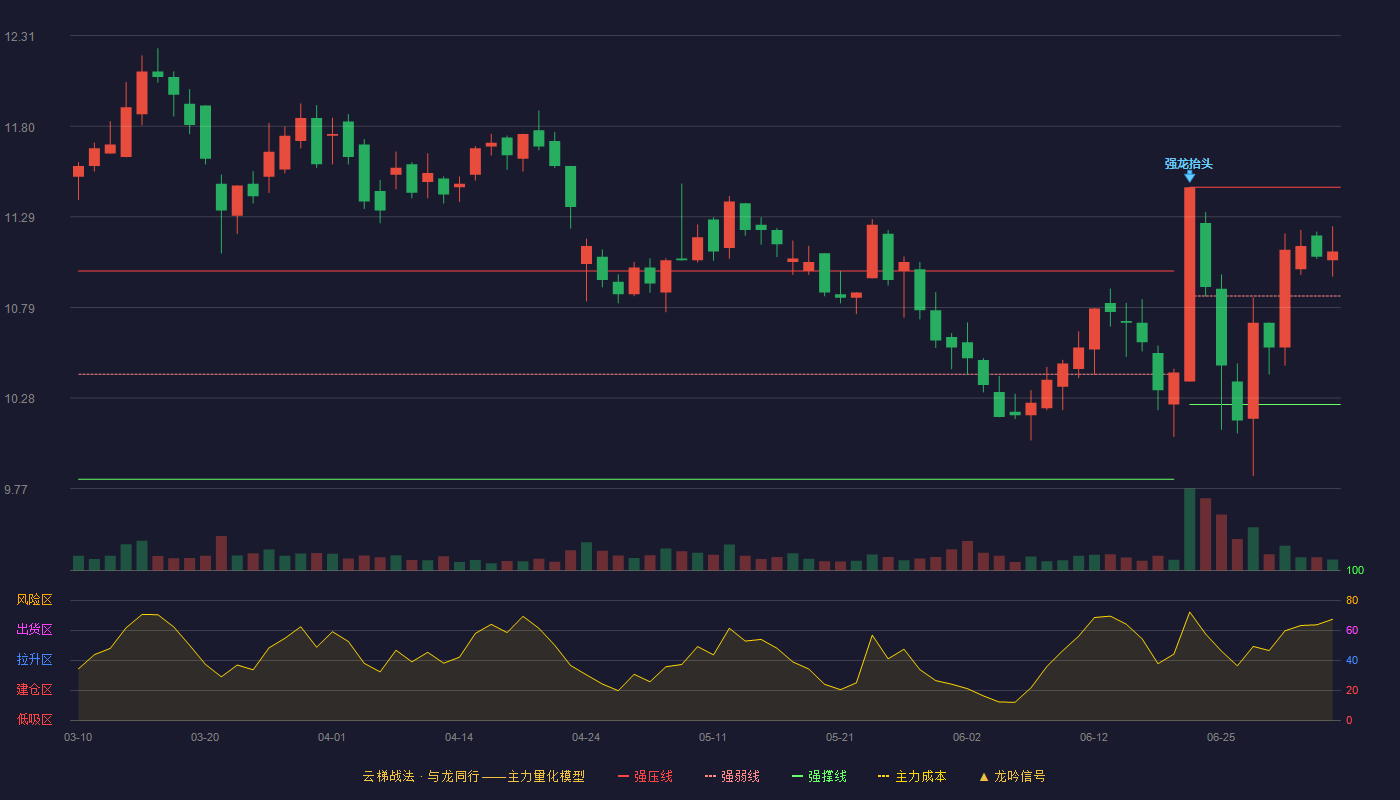Click the 06-02 date label
The height and width of the screenshot is (800, 1400).
tap(967, 737)
